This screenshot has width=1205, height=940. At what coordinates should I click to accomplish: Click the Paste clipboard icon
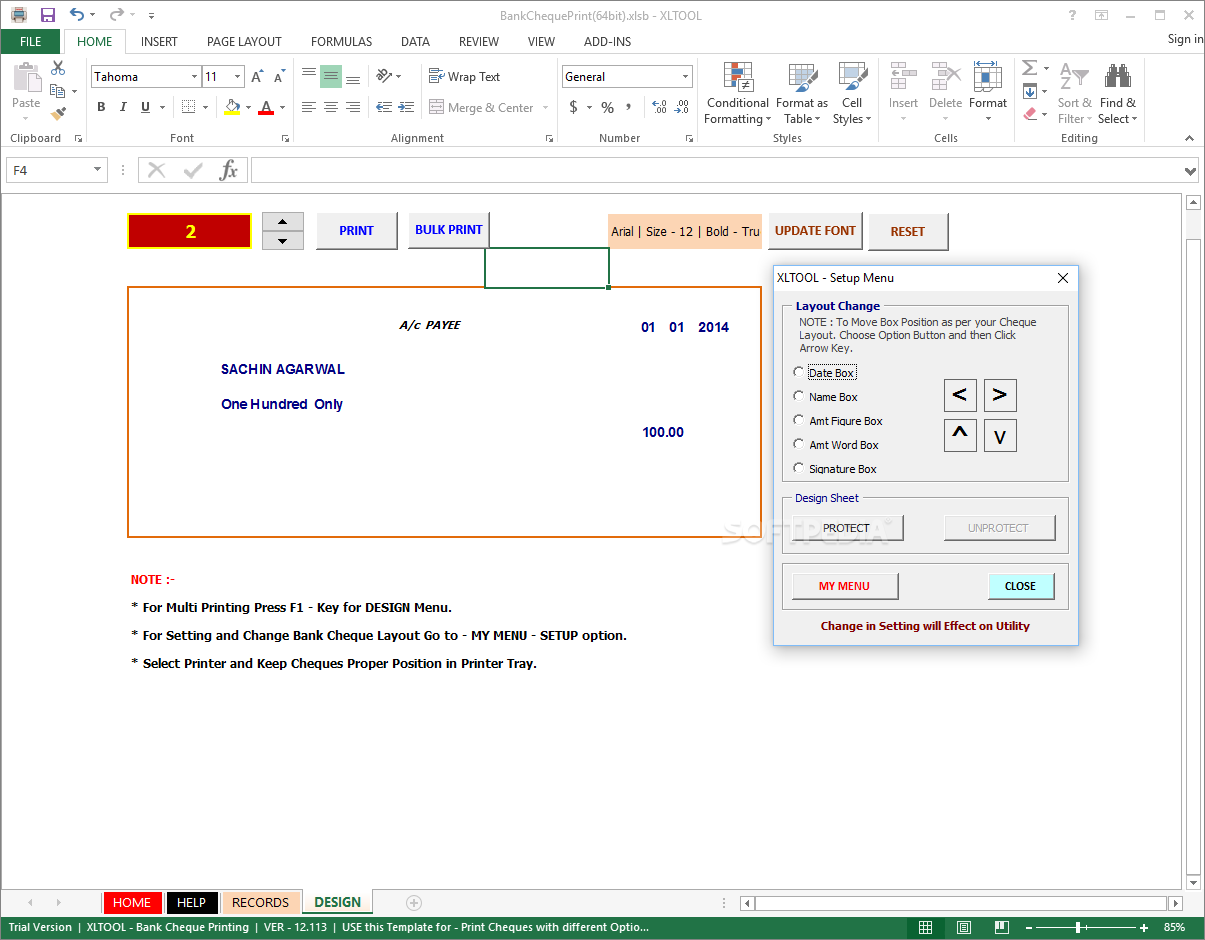coord(26,78)
